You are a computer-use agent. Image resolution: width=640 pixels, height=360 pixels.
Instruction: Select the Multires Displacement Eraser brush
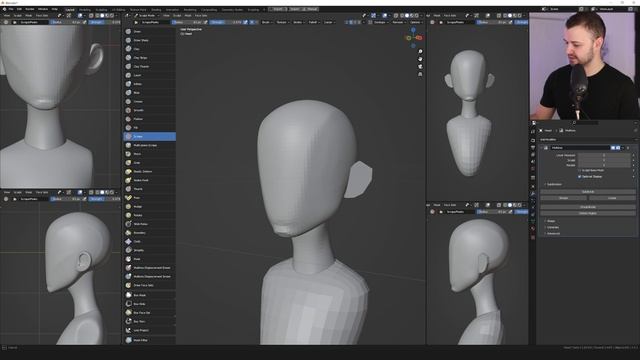(x=149, y=268)
